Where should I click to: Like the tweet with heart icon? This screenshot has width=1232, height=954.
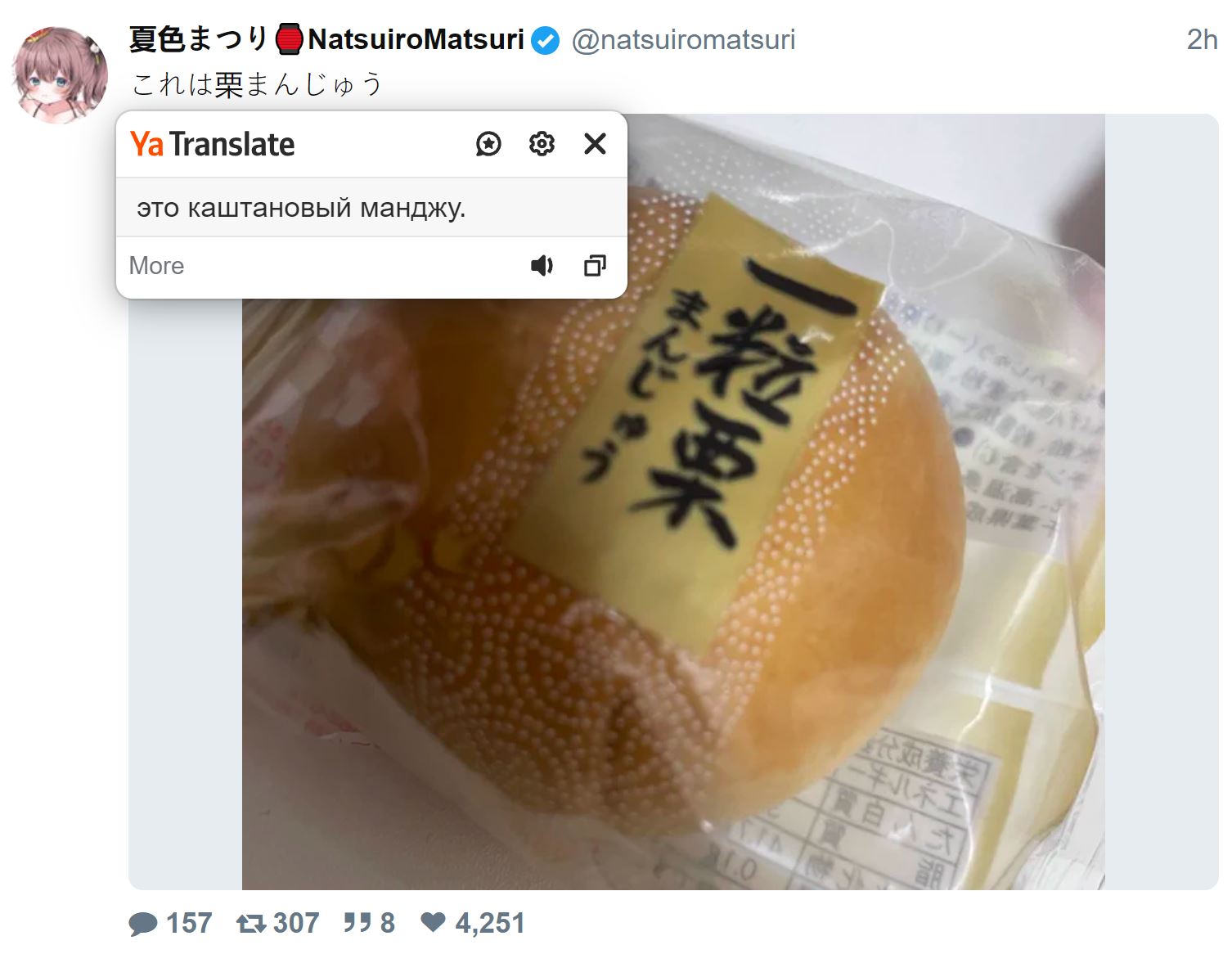[x=433, y=922]
